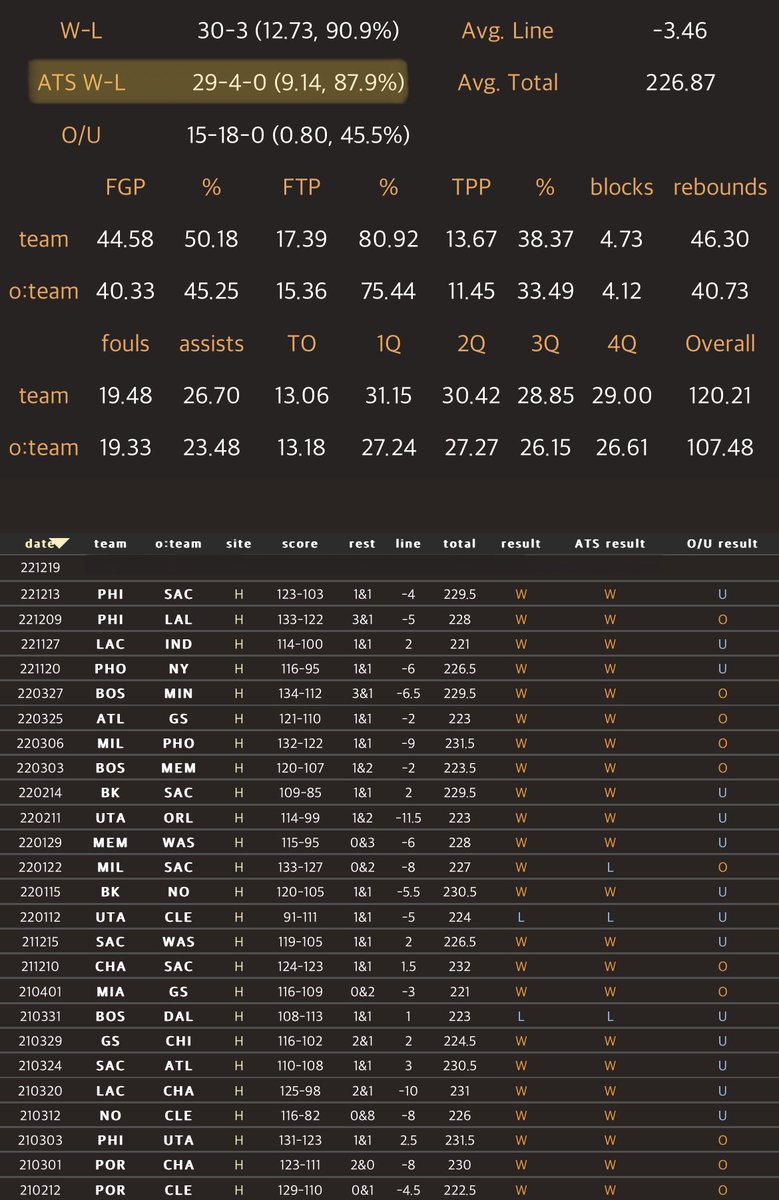This screenshot has width=779, height=1200.
Task: Click the blocks stat header
Action: [621, 187]
